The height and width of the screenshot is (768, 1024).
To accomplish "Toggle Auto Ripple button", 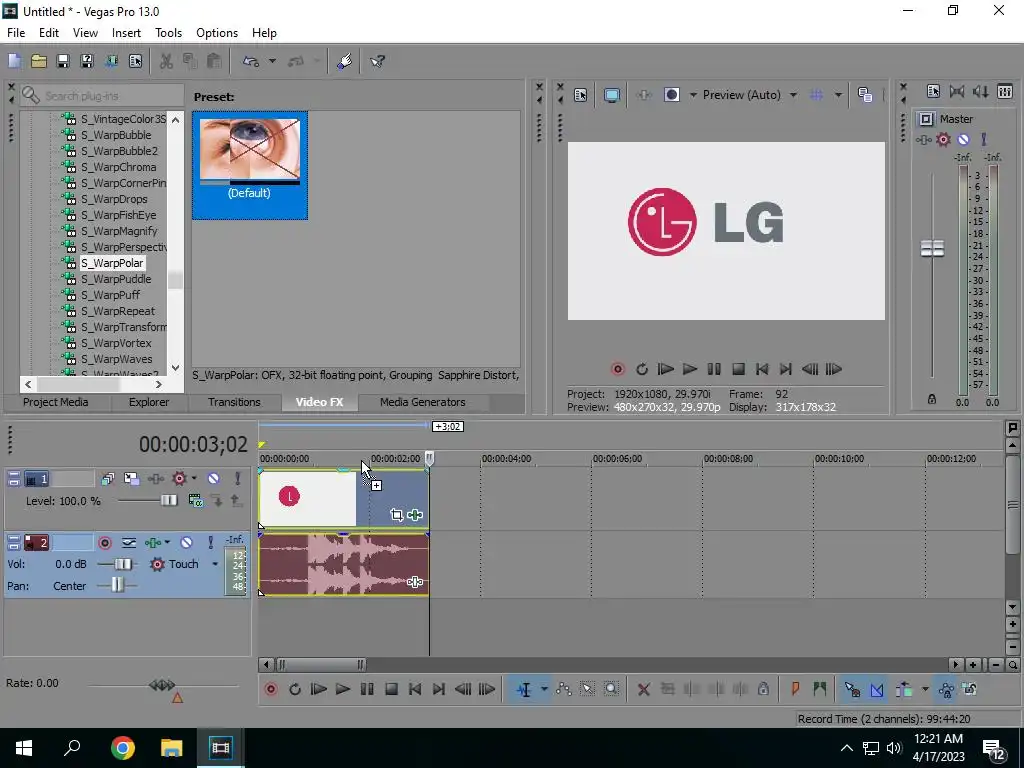I will point(904,689).
